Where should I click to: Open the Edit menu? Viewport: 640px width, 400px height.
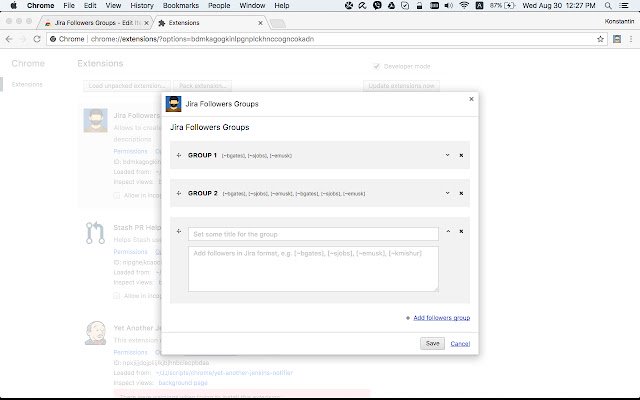point(90,5)
